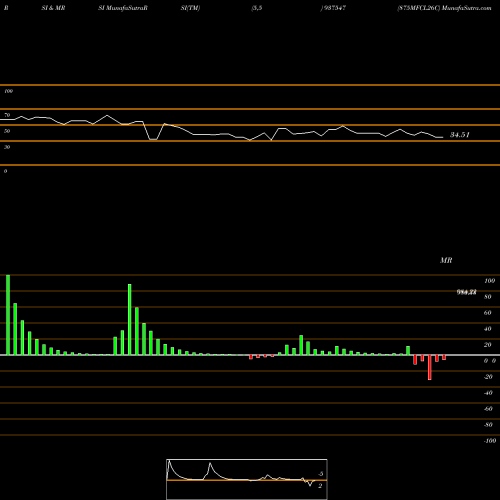500x500 pixels.
Task: Click the RSI axis label 50
Action: click(7, 131)
